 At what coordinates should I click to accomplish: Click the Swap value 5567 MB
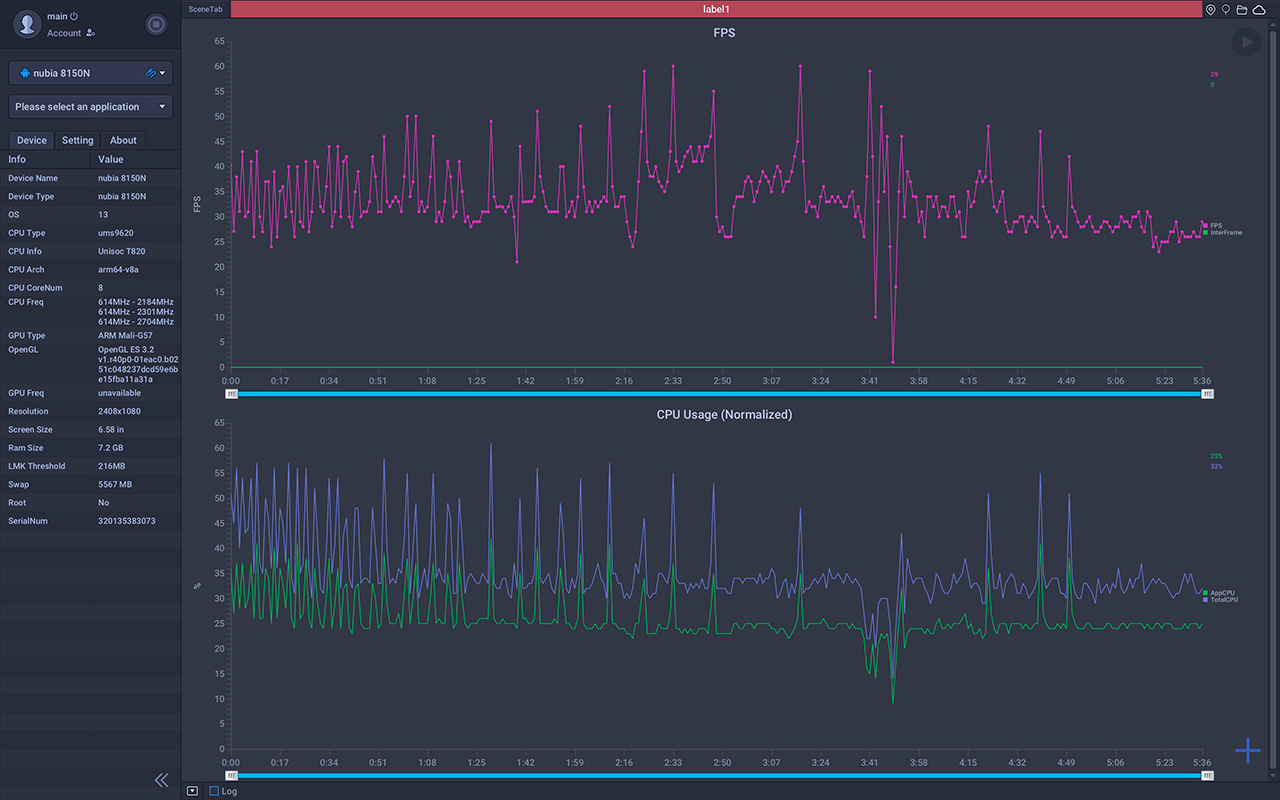click(x=114, y=484)
